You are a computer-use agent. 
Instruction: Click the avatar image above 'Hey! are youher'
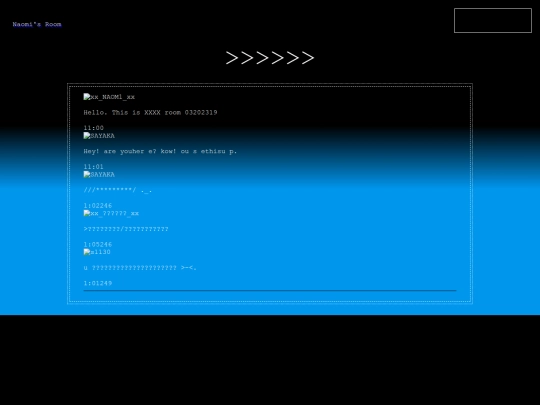tap(99, 136)
